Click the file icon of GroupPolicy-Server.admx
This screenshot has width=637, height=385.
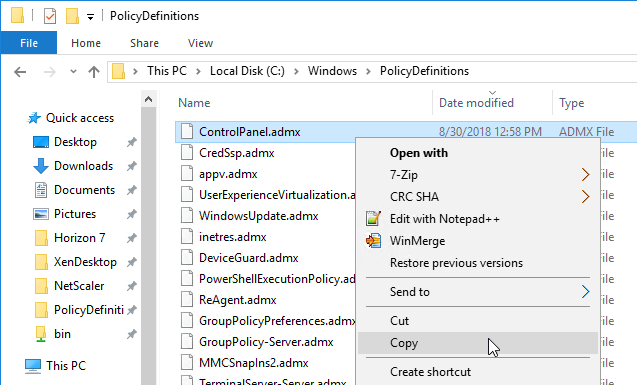coord(187,342)
